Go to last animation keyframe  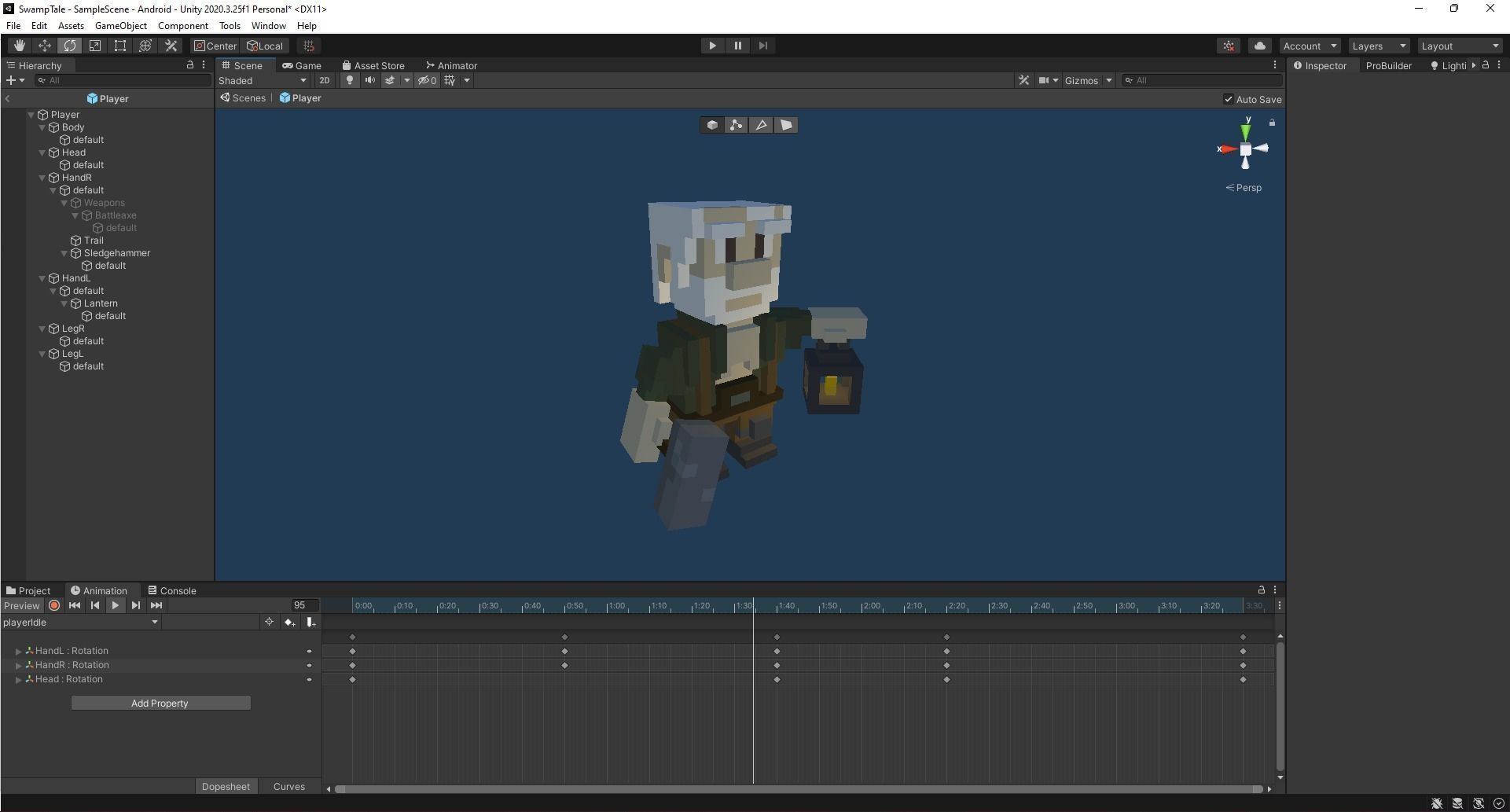pyautogui.click(x=156, y=605)
